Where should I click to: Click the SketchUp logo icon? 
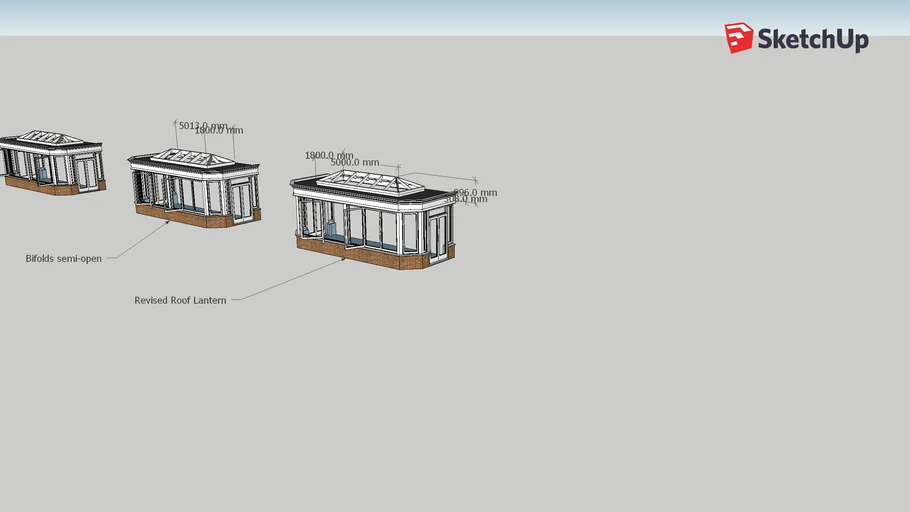click(739, 38)
